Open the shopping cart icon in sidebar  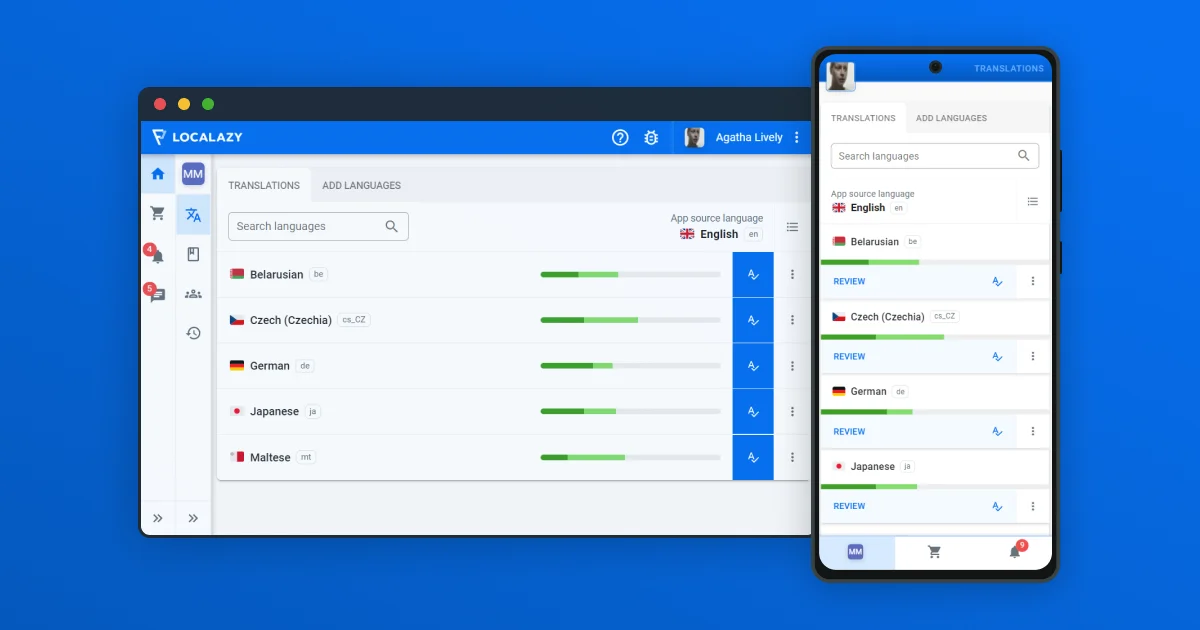pyautogui.click(x=157, y=213)
